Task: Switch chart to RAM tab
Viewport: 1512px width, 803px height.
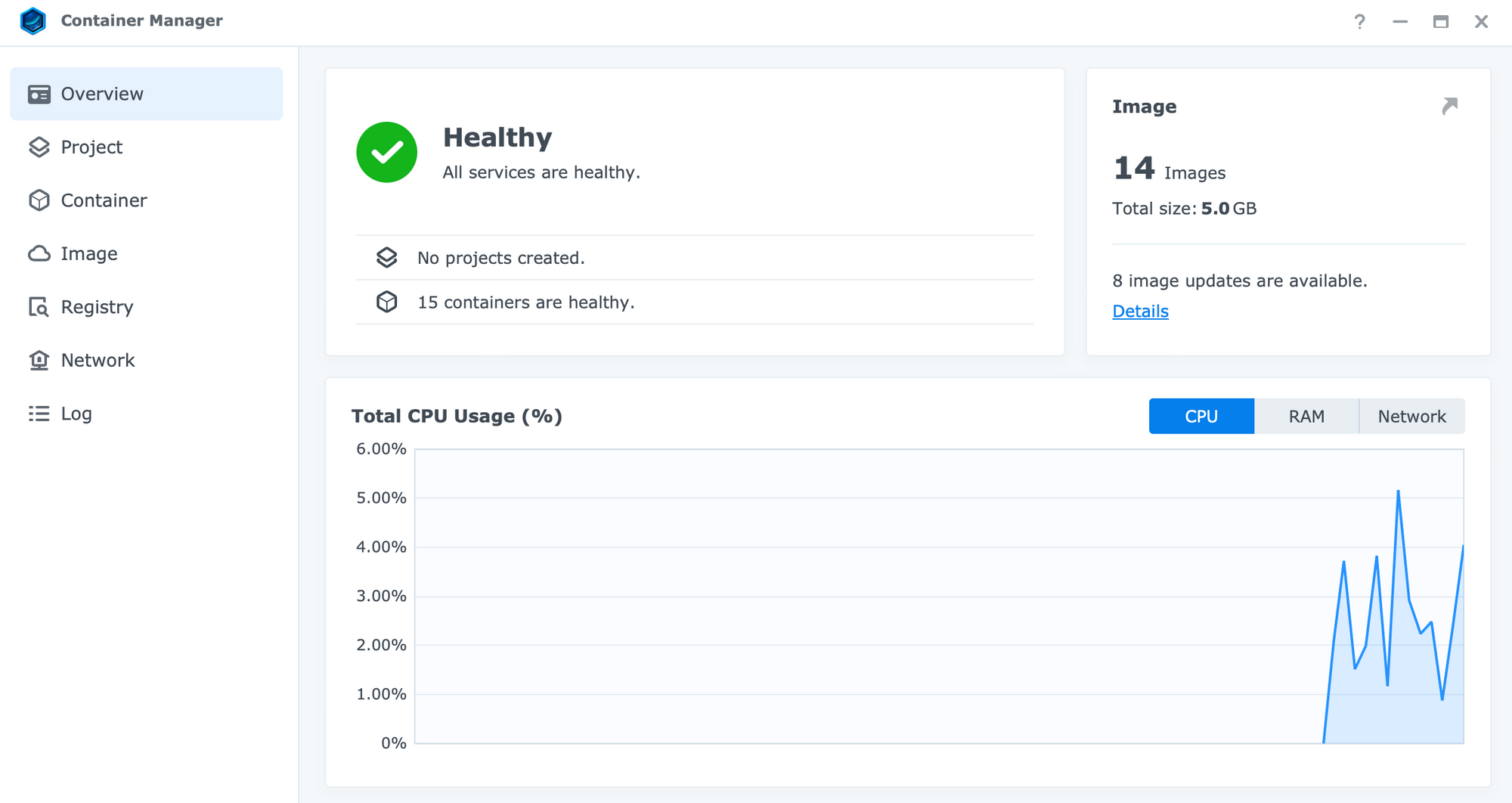Action: (1306, 416)
